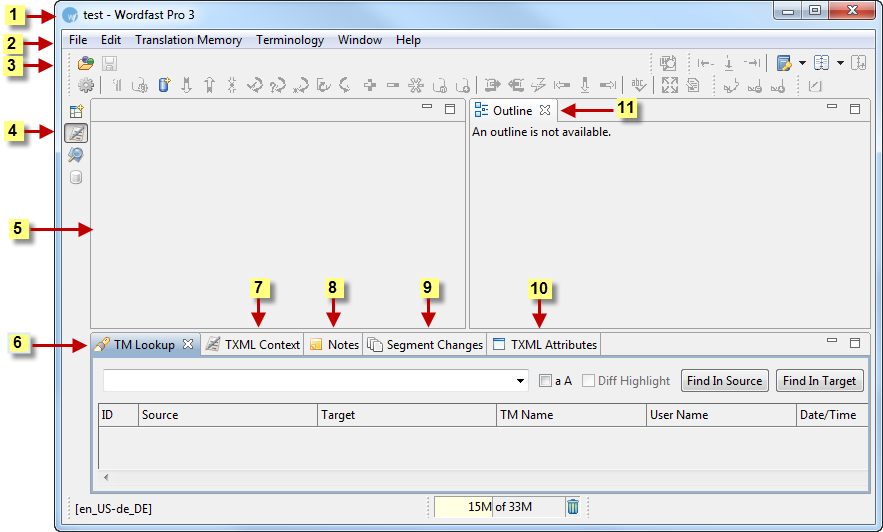Toggle the Diff Highlight checkbox
Viewport: 883px width, 532px height.
[x=589, y=381]
